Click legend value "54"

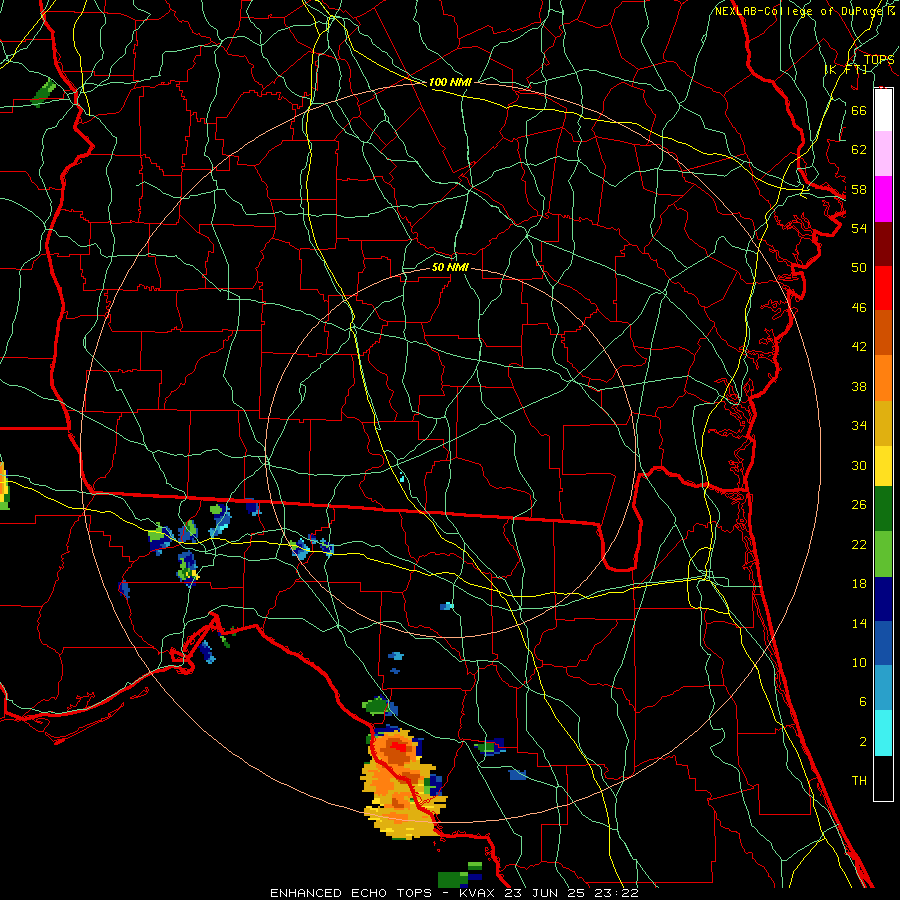(x=859, y=228)
